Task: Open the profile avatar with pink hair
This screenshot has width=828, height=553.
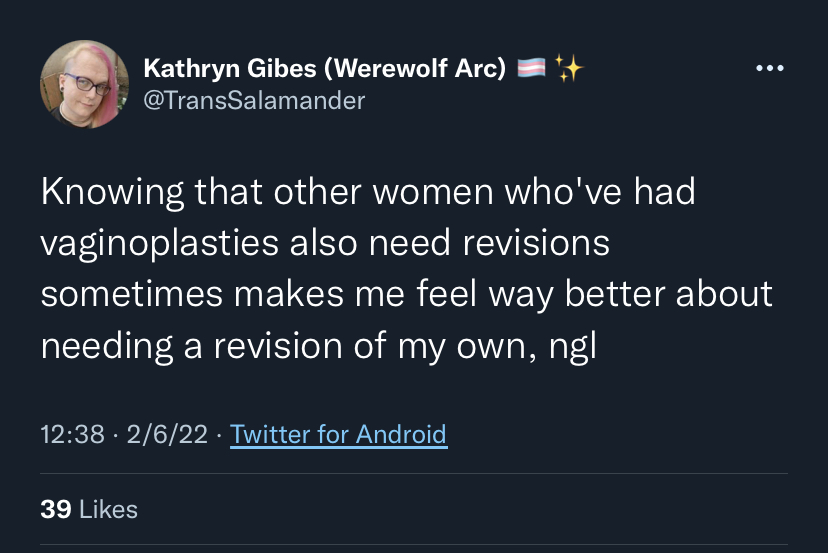Action: pos(84,84)
